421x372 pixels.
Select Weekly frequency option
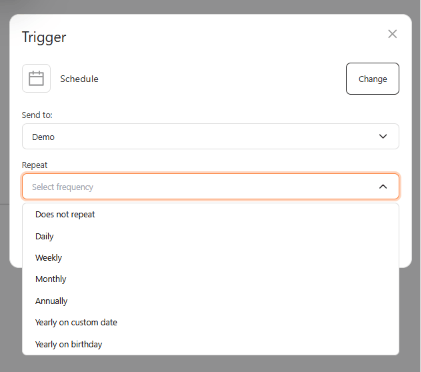tap(211, 258)
